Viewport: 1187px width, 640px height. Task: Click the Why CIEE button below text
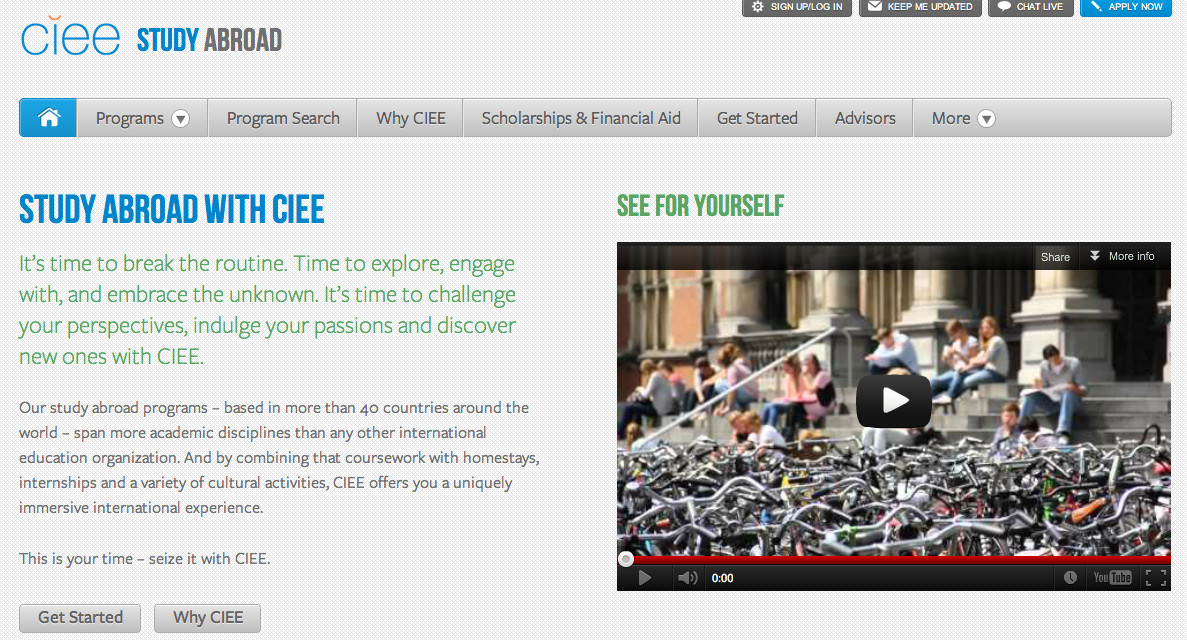207,618
